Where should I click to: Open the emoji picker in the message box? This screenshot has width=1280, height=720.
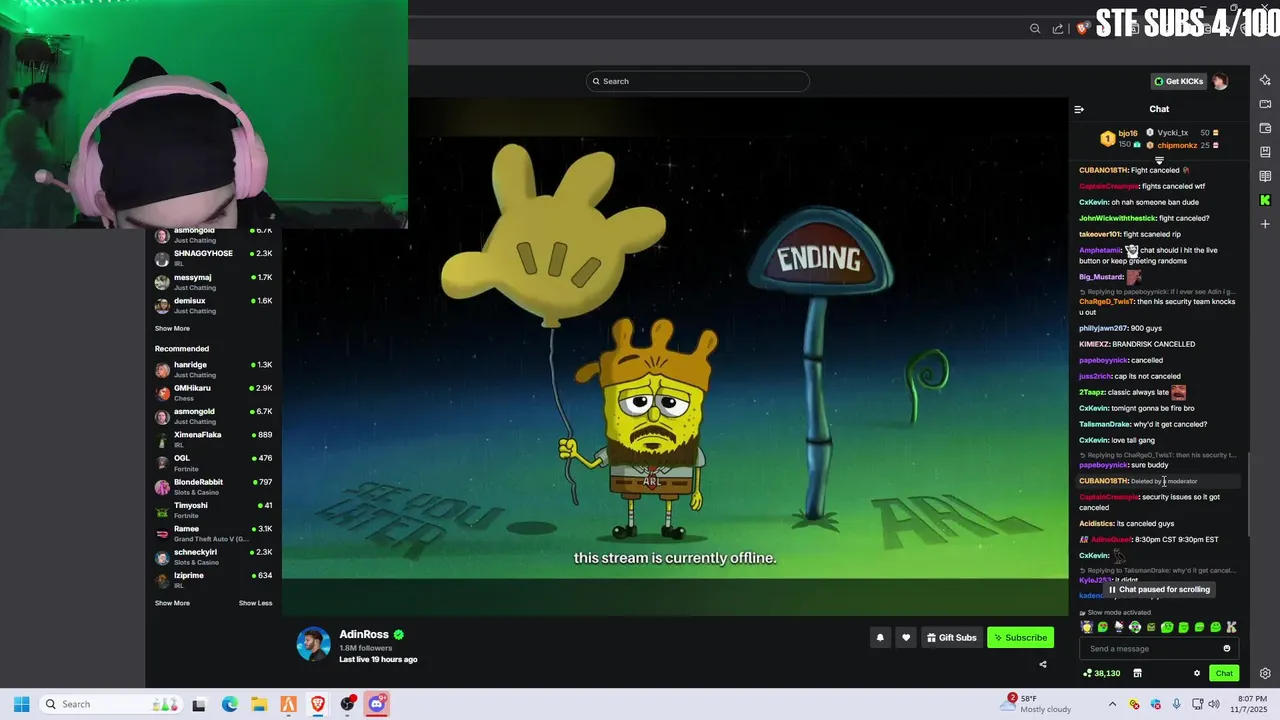(x=1227, y=648)
